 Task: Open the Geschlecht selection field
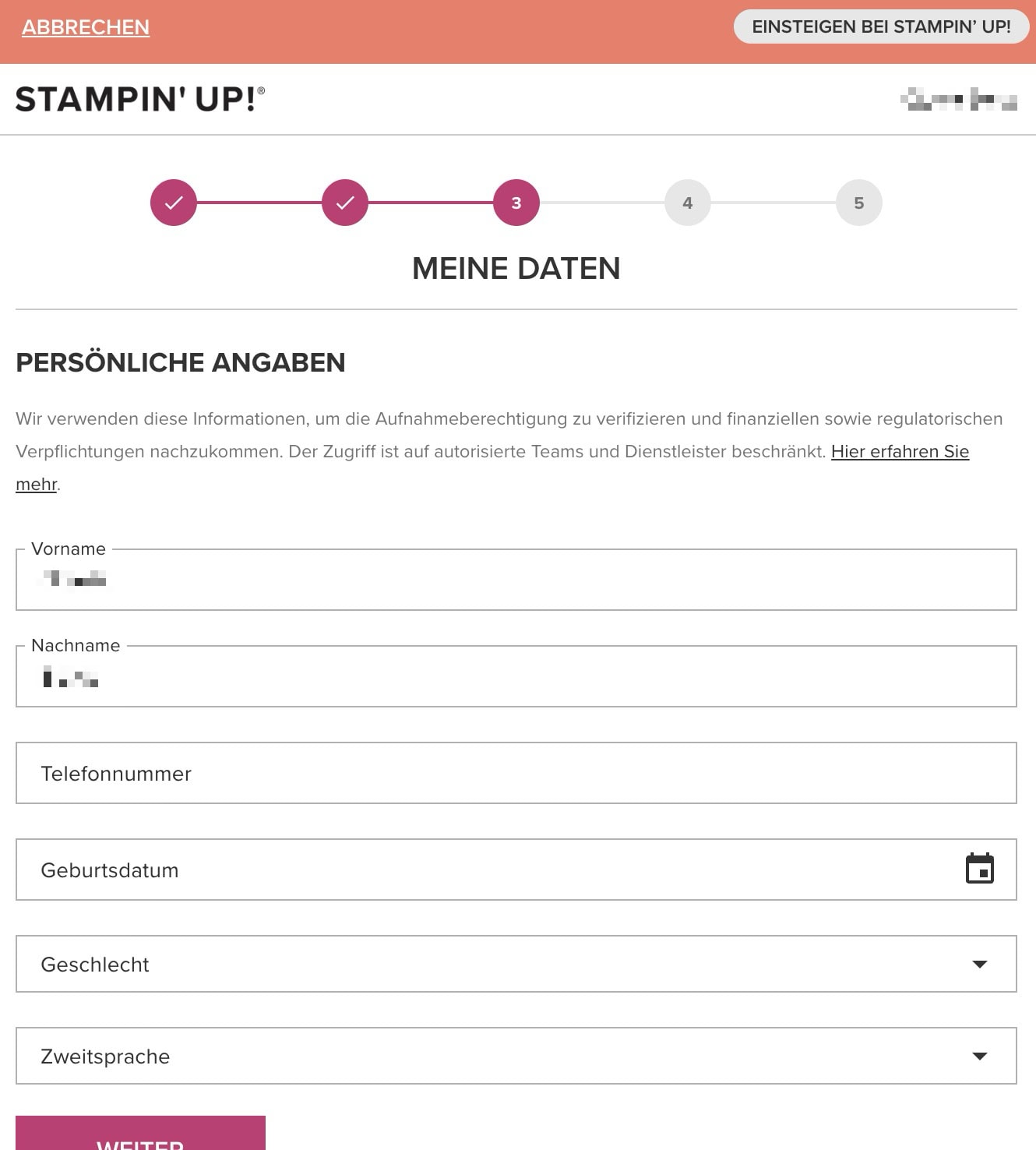[x=516, y=964]
